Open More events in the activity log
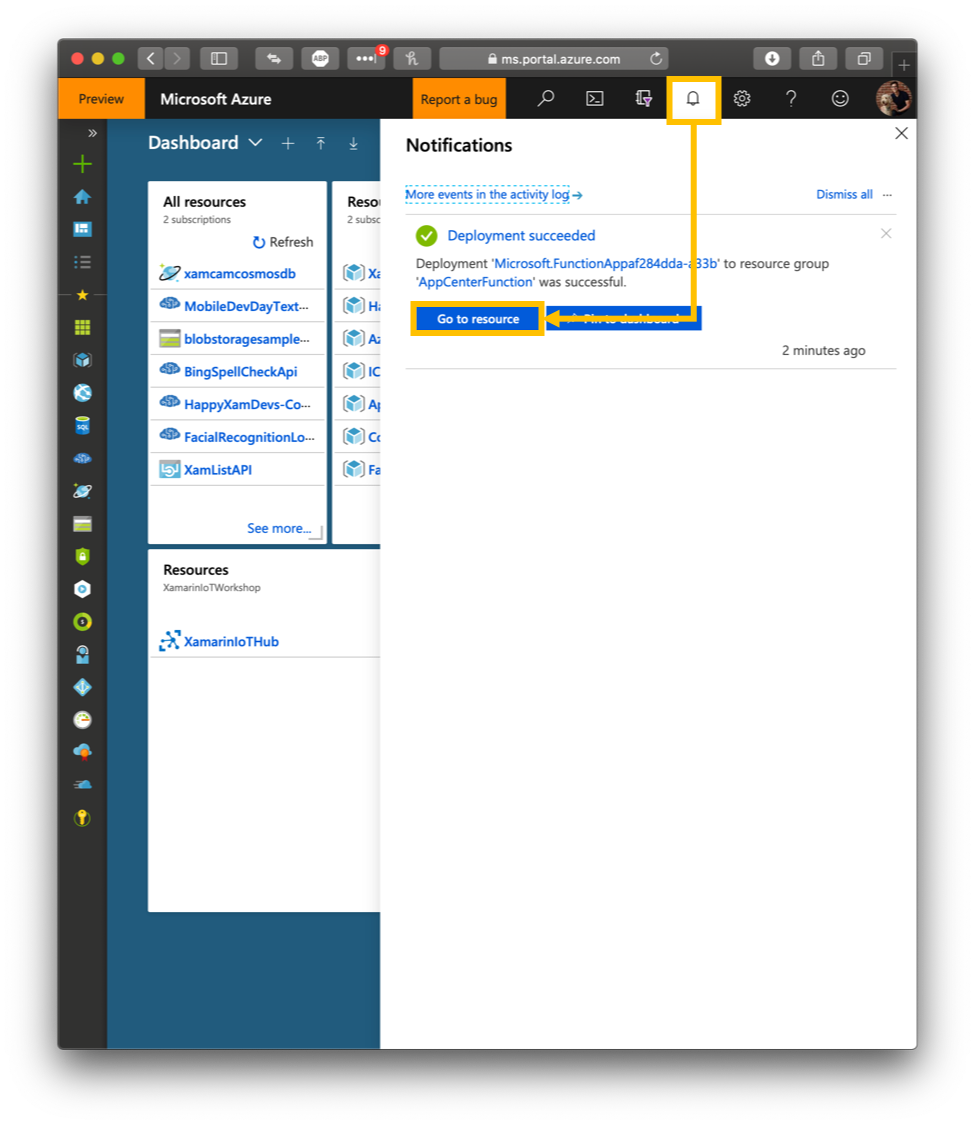Image resolution: width=972 pixels, height=1125 pixels. (x=494, y=194)
